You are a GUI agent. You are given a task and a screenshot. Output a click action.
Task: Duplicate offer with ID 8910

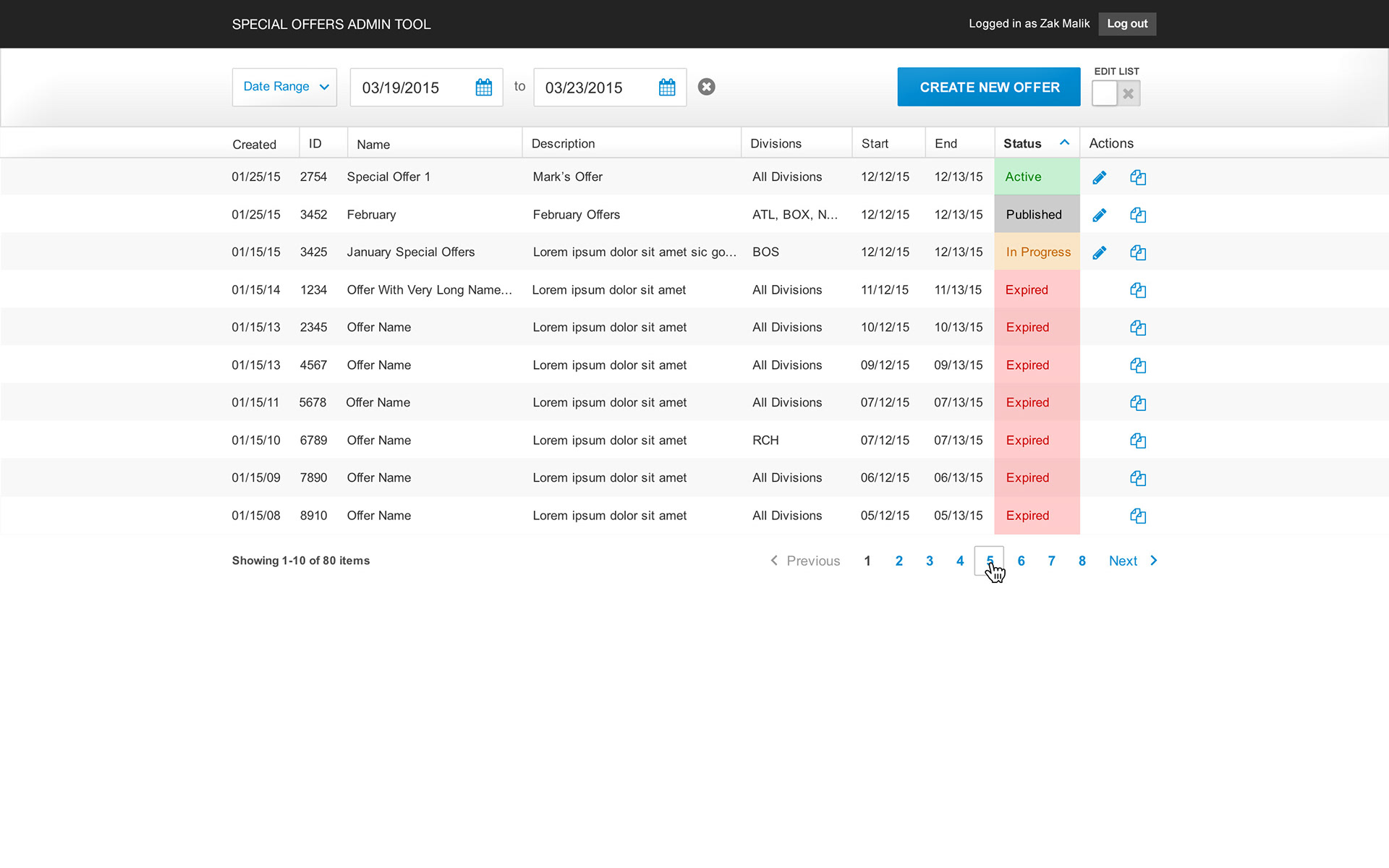point(1137,516)
